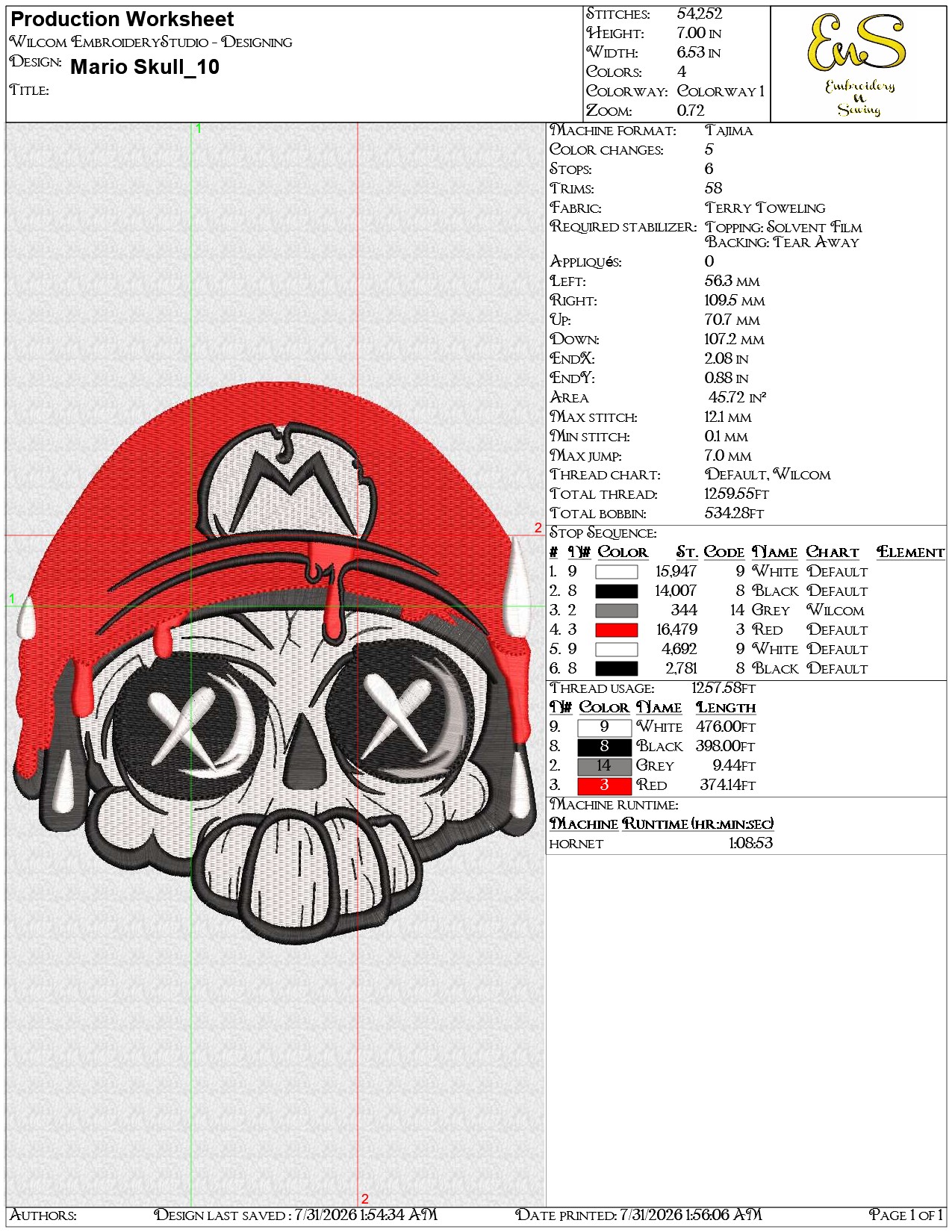The image size is (952, 1232).
Task: Click the fabric value 'Terry Toweling'
Action: (x=765, y=208)
